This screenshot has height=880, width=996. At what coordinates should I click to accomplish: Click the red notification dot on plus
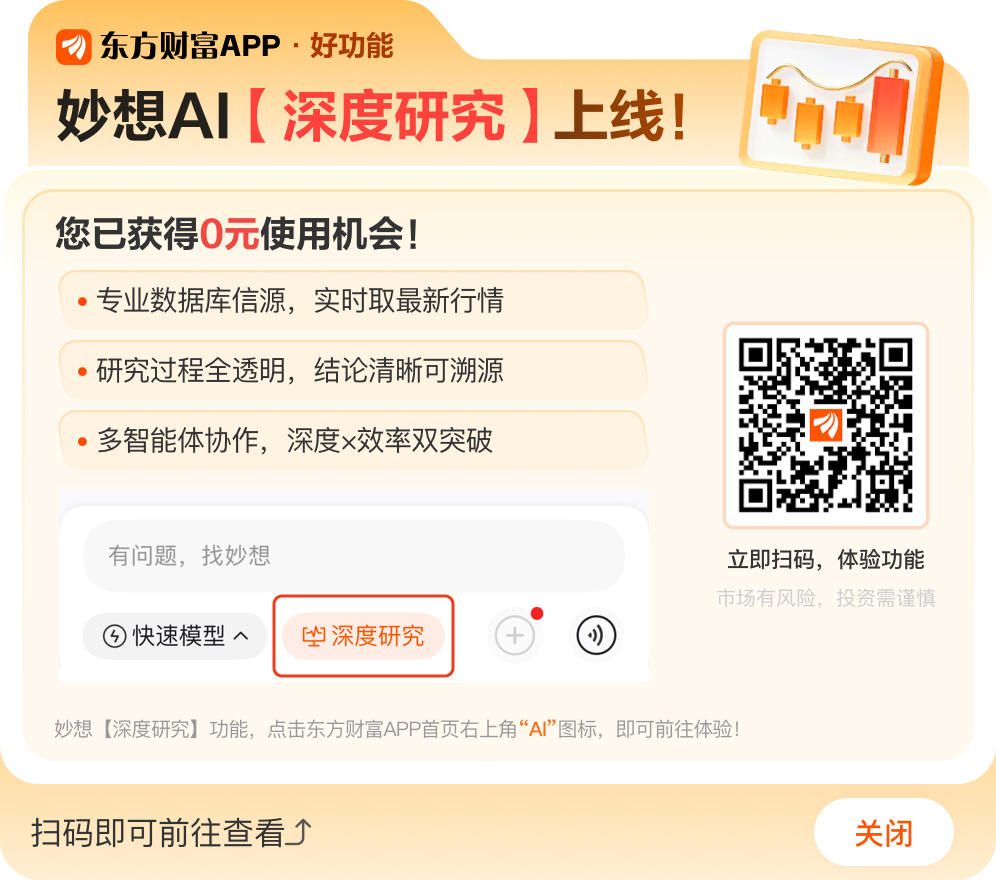coord(537,613)
